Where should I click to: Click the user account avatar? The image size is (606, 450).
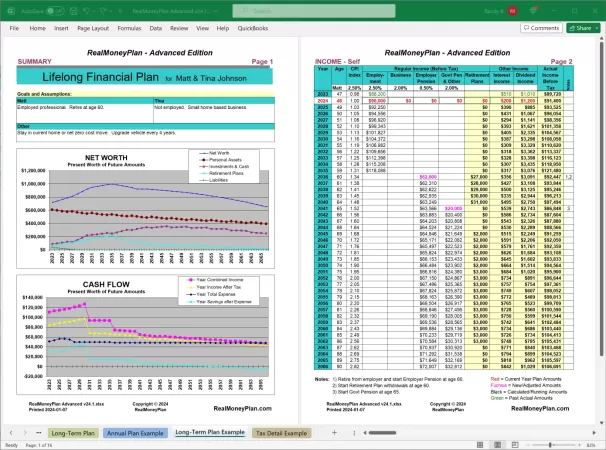pyautogui.click(x=512, y=8)
